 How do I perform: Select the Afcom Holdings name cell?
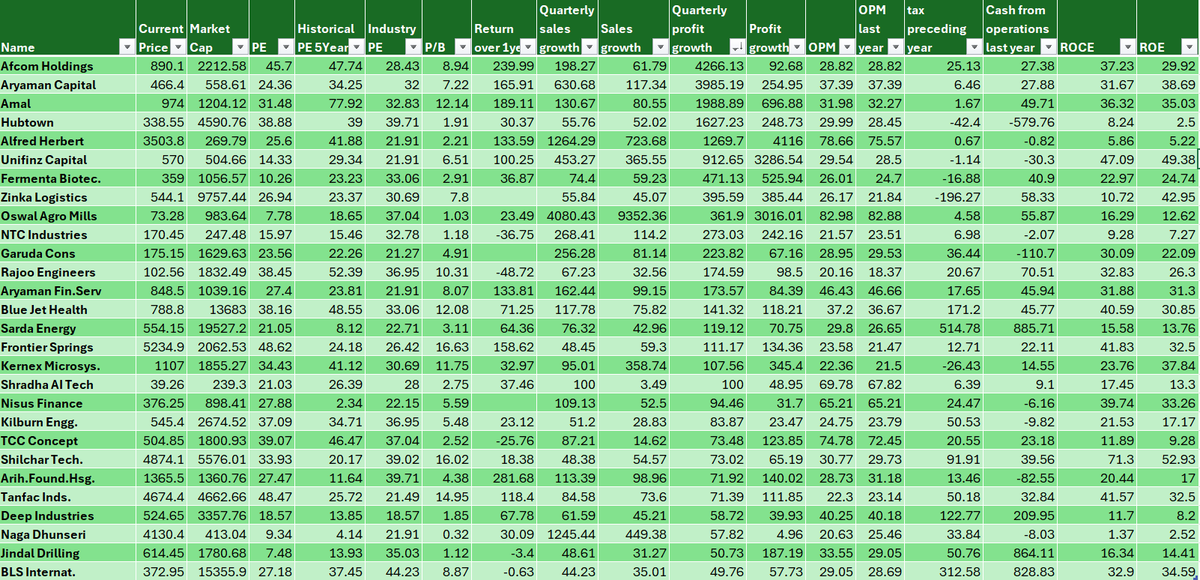click(68, 66)
